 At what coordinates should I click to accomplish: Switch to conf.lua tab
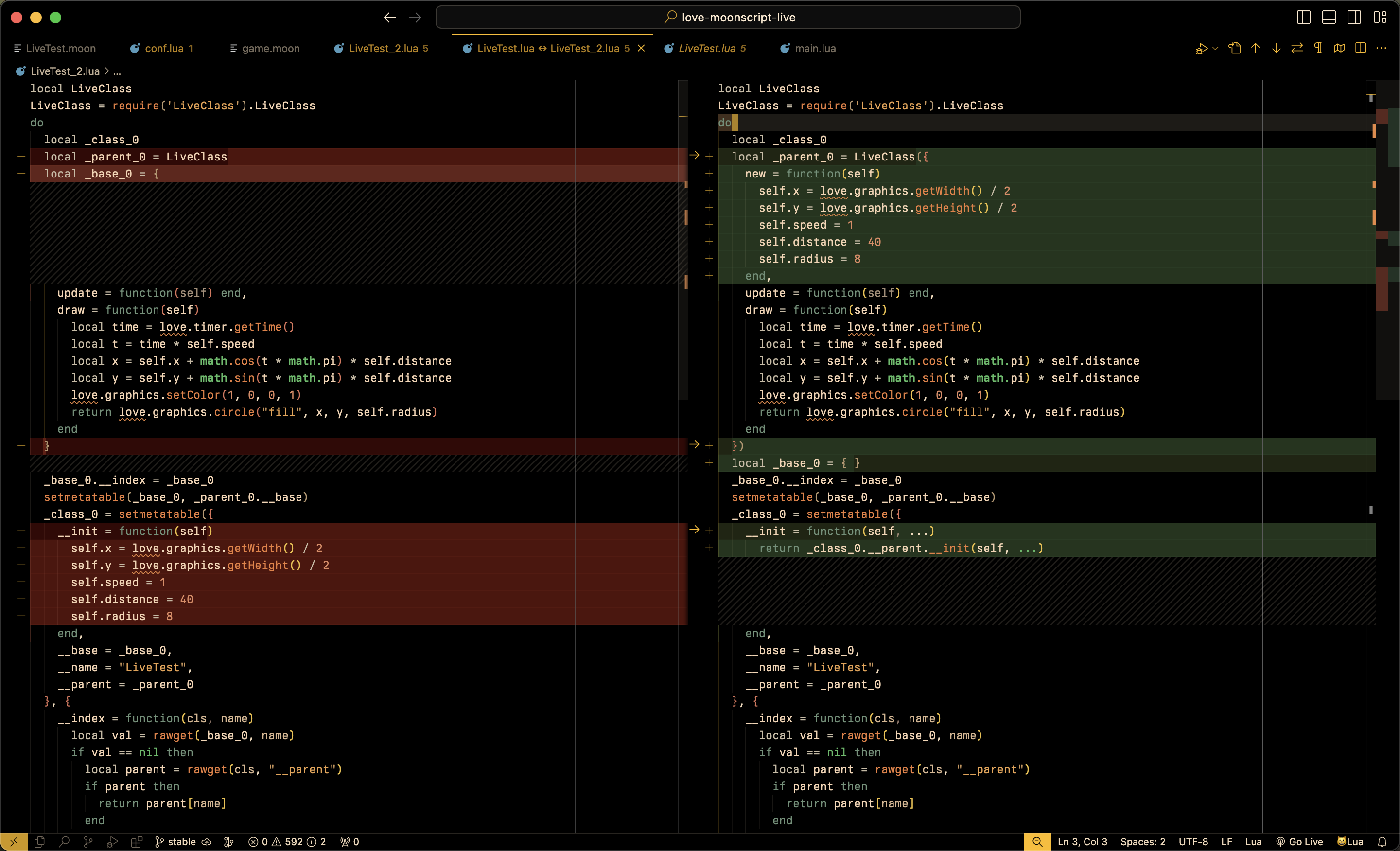coord(162,48)
